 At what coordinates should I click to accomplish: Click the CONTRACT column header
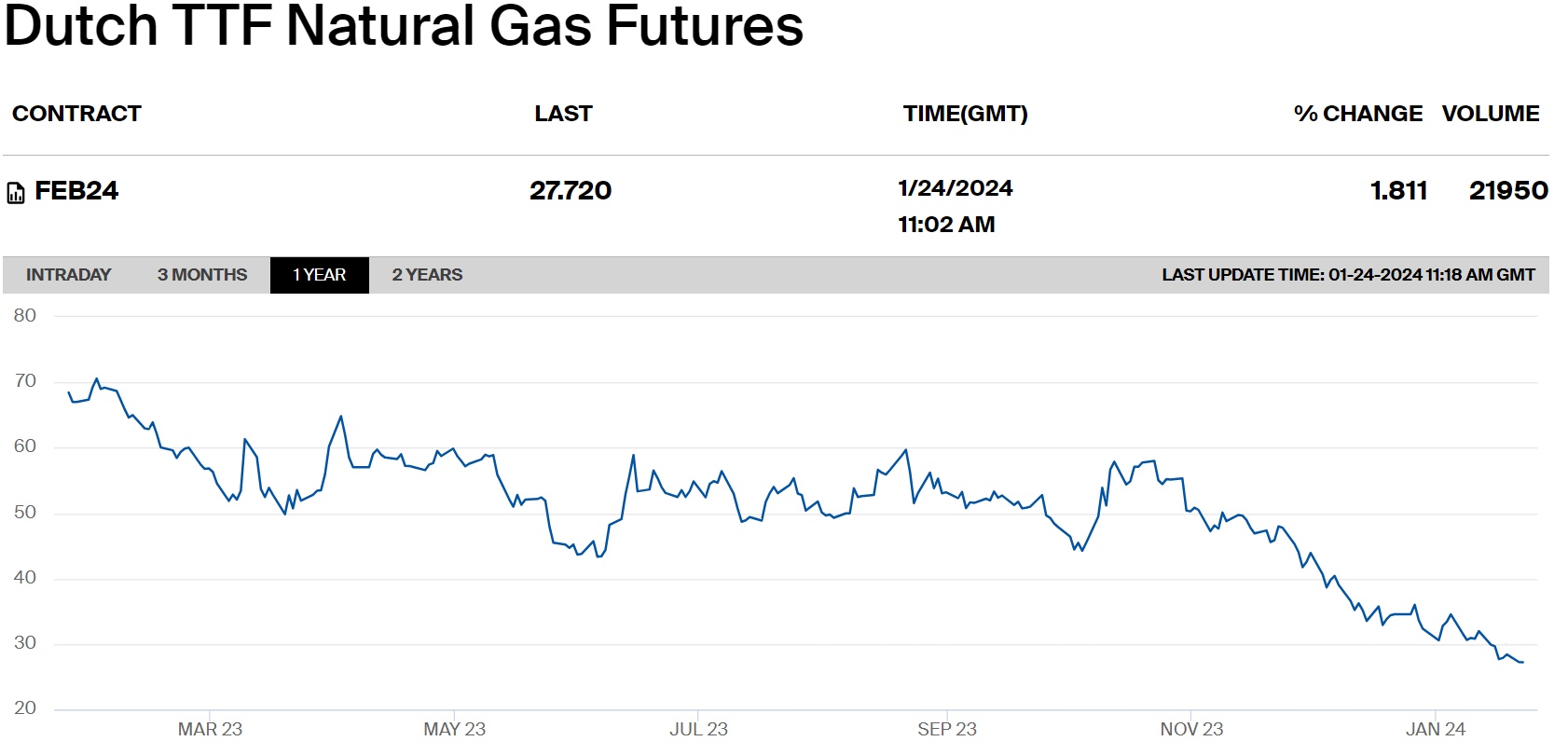click(76, 114)
